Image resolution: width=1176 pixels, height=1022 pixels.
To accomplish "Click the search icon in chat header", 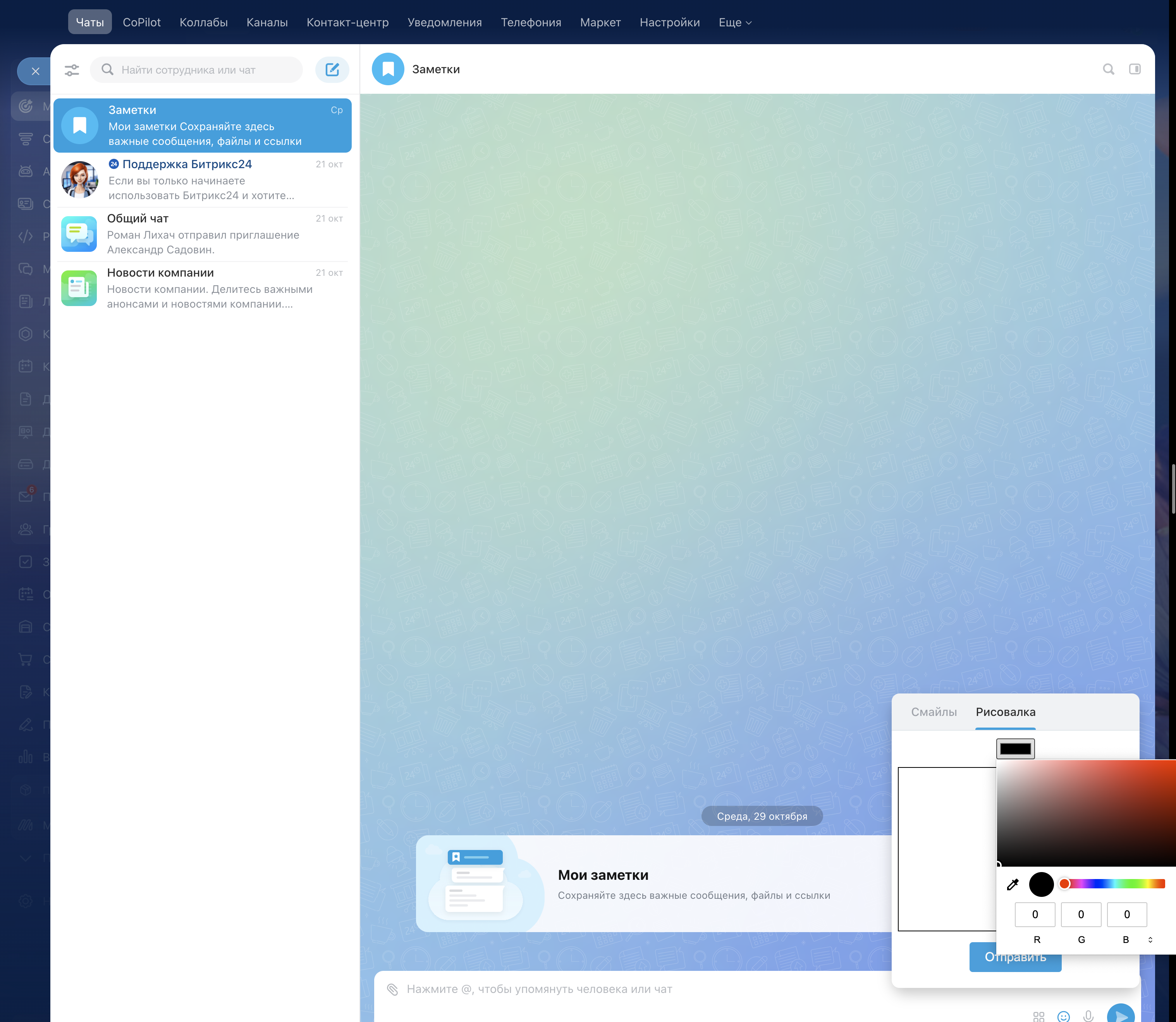I will [1108, 69].
